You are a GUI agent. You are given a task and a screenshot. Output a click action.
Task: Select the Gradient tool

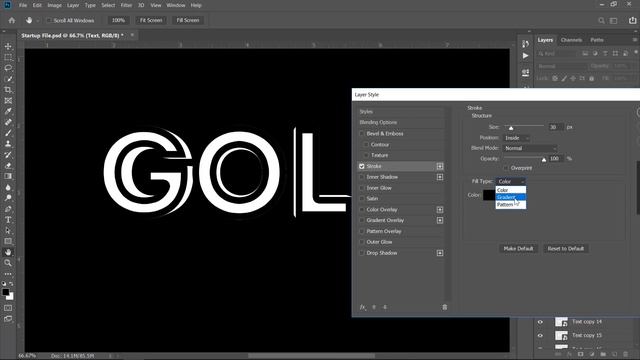click(8, 176)
